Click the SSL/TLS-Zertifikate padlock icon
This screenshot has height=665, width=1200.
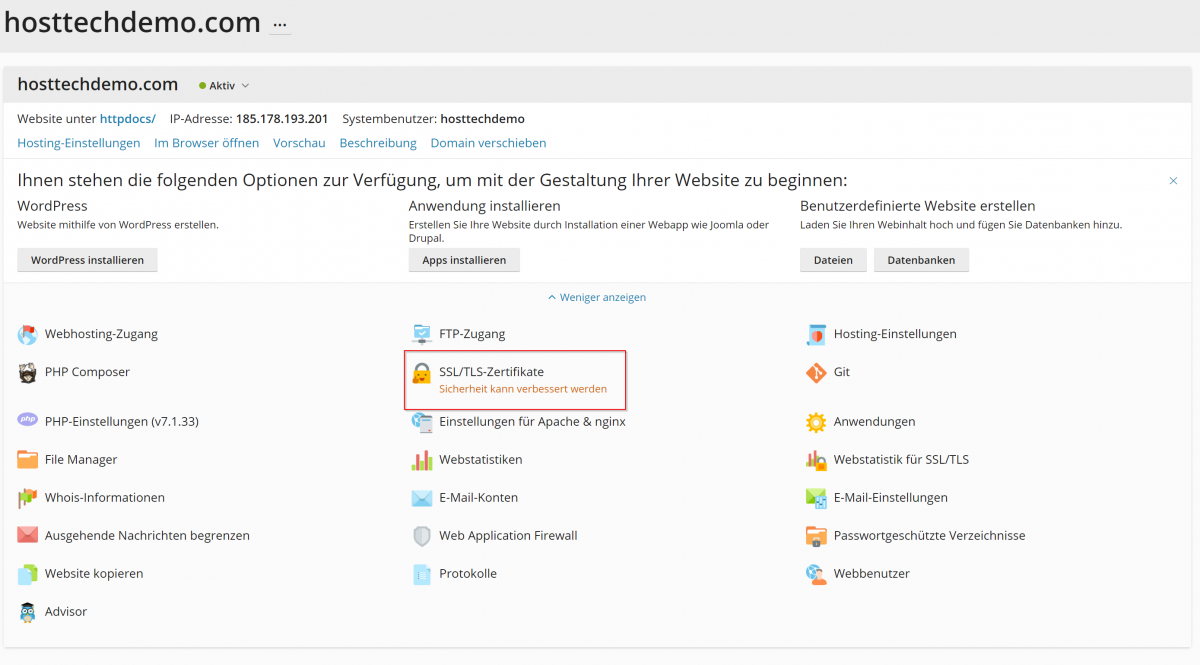click(x=422, y=373)
